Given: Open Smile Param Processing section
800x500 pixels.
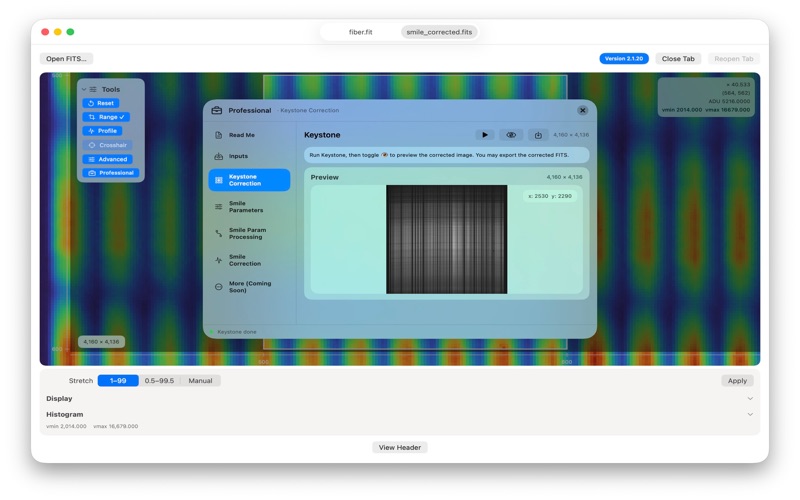Looking at the screenshot, I should (x=249, y=233).
